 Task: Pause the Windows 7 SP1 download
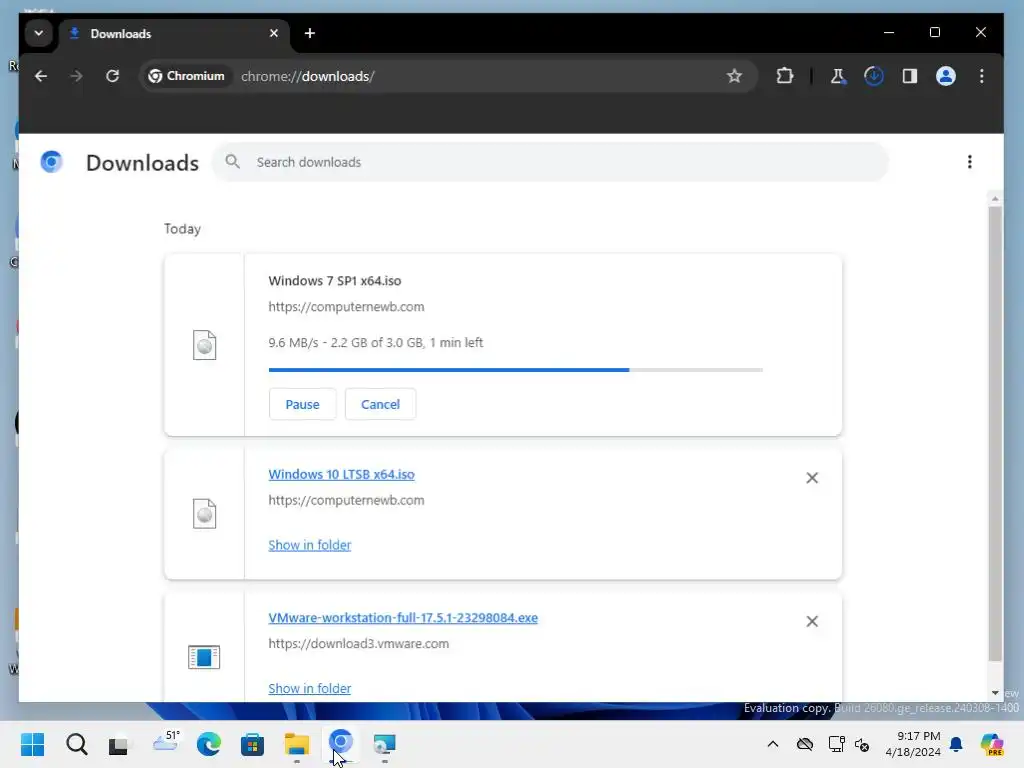coord(302,404)
